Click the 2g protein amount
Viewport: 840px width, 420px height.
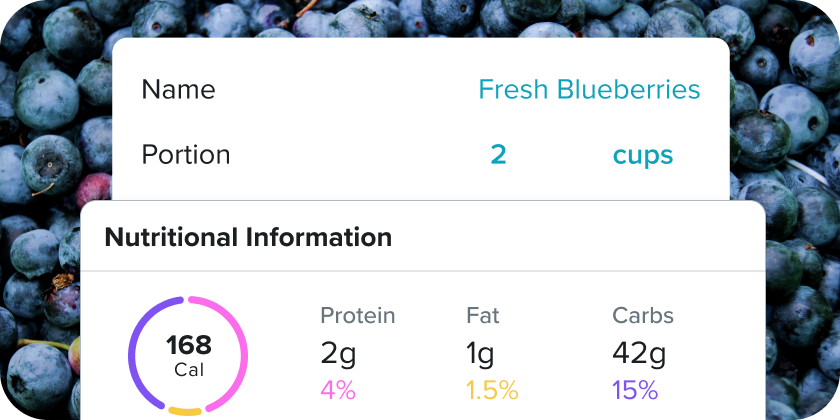click(x=338, y=352)
